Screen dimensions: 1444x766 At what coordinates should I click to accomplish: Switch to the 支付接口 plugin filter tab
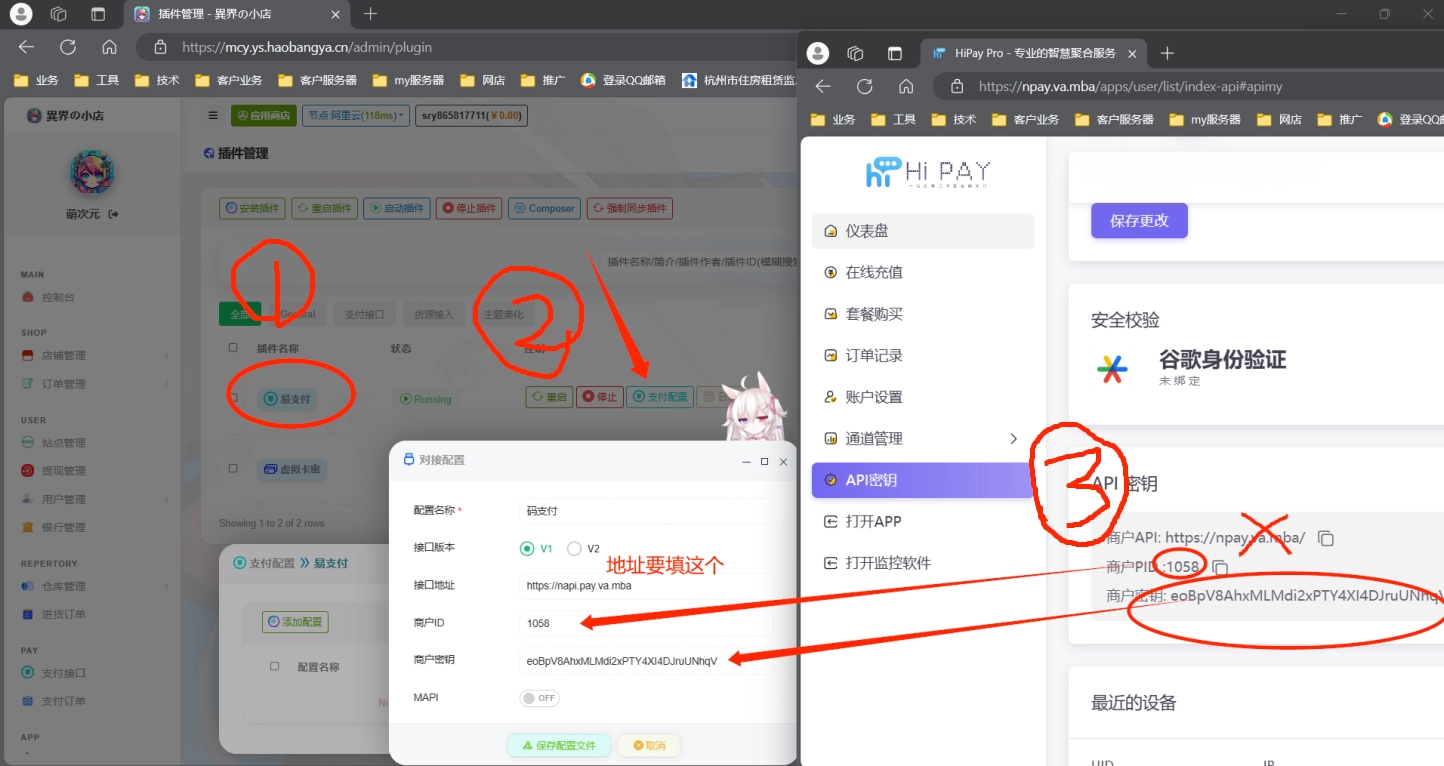click(364, 314)
